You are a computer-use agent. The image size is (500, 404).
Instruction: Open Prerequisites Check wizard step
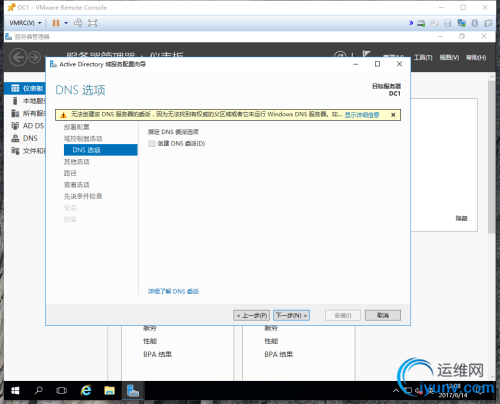click(x=83, y=196)
